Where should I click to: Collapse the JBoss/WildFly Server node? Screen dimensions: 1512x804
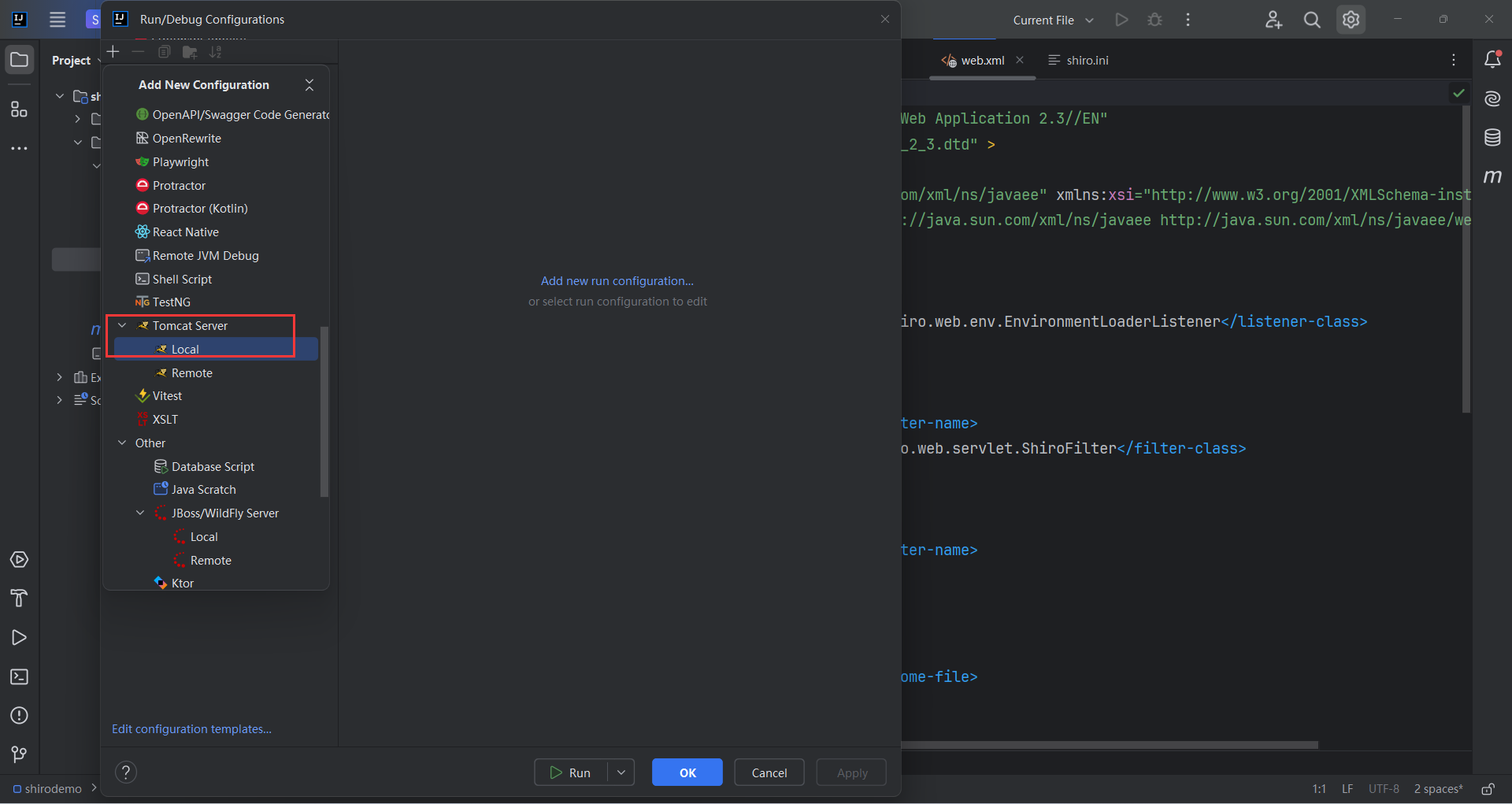(141, 513)
